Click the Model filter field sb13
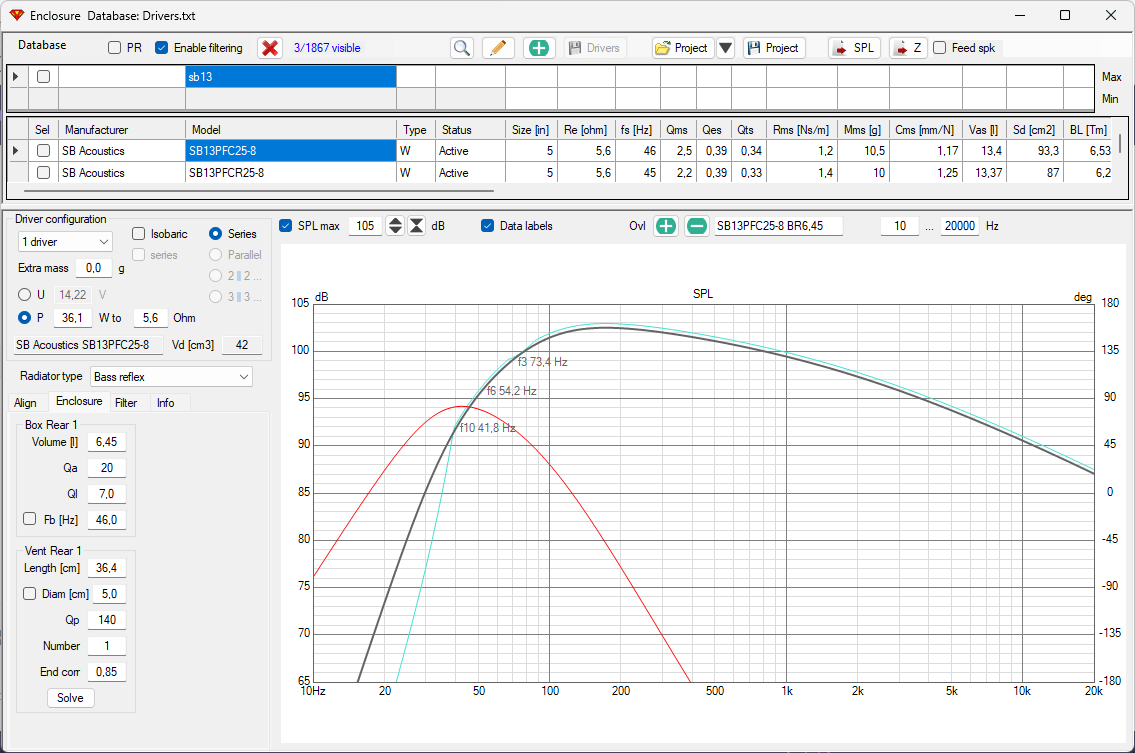Screen dimensions: 1135x753 click(x=291, y=77)
